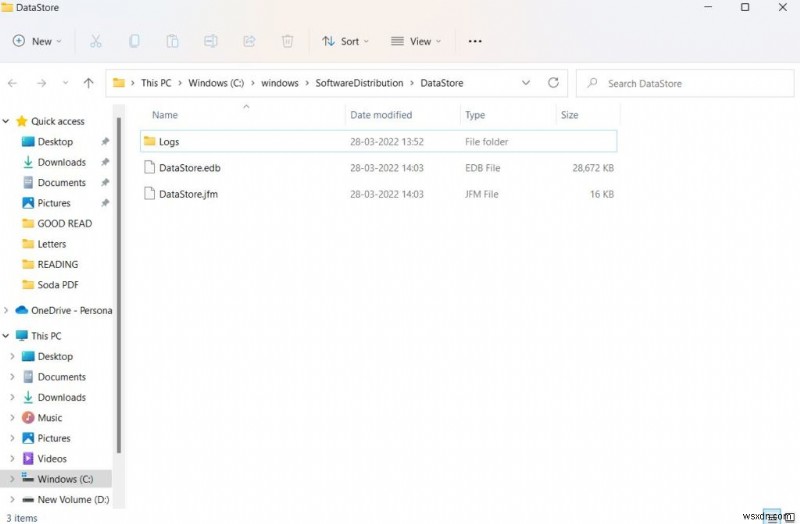Click the 28,672 KB size value

tap(593, 168)
